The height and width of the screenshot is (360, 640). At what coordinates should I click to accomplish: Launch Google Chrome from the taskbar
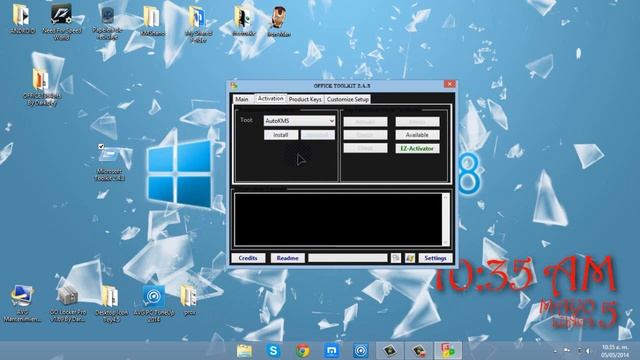[x=302, y=351]
